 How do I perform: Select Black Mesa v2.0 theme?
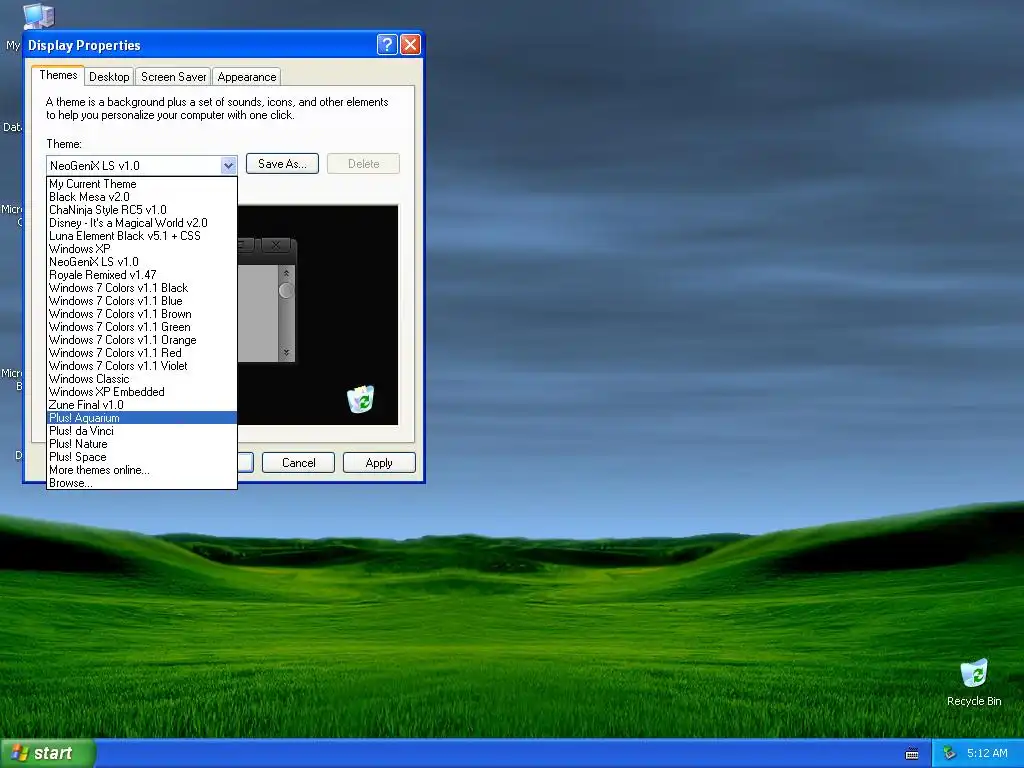pos(142,197)
